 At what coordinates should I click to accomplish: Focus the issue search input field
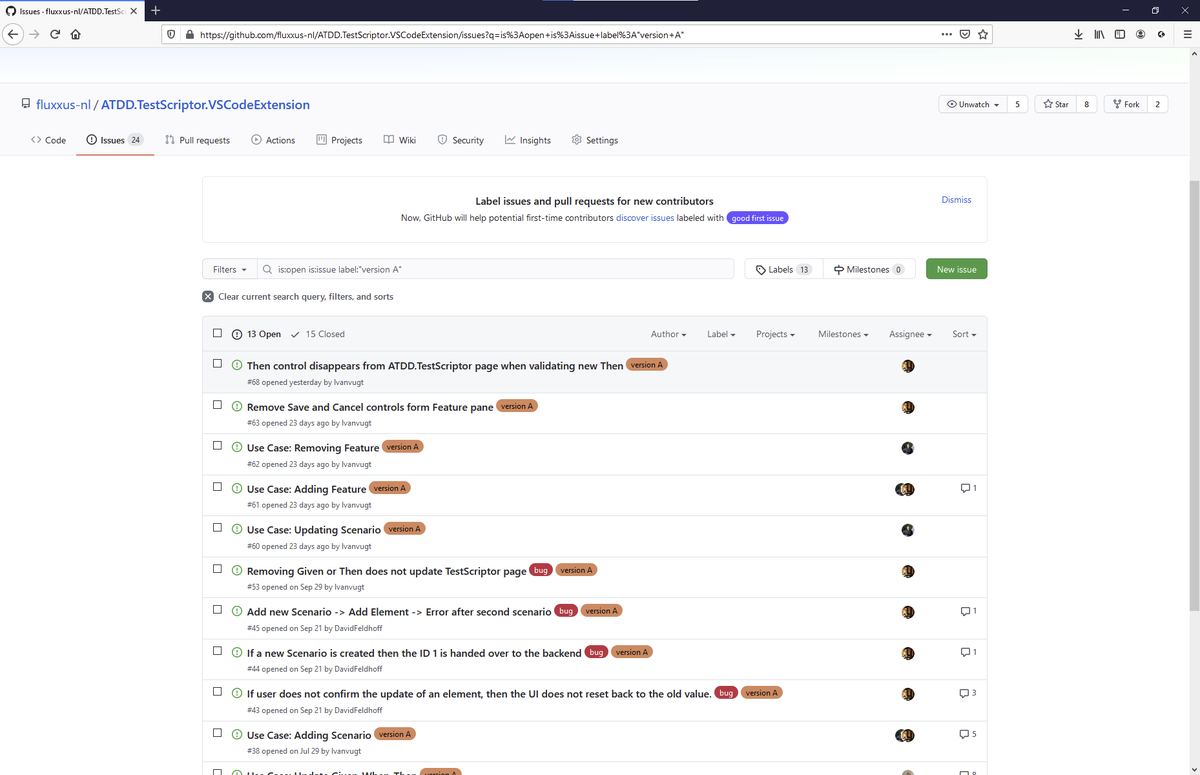(495, 269)
